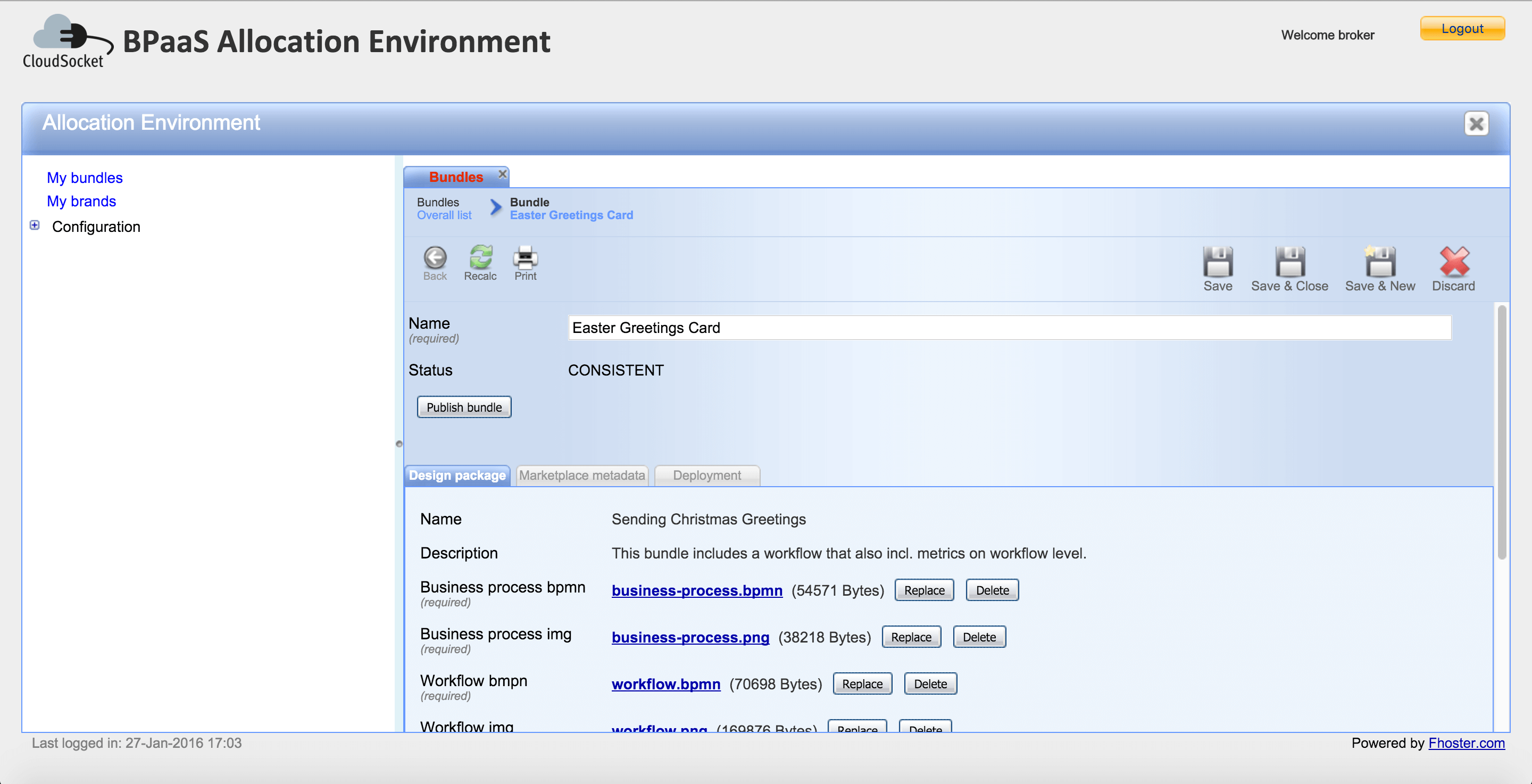Expand the Configuration tree node
The width and height of the screenshot is (1532, 784).
click(35, 226)
